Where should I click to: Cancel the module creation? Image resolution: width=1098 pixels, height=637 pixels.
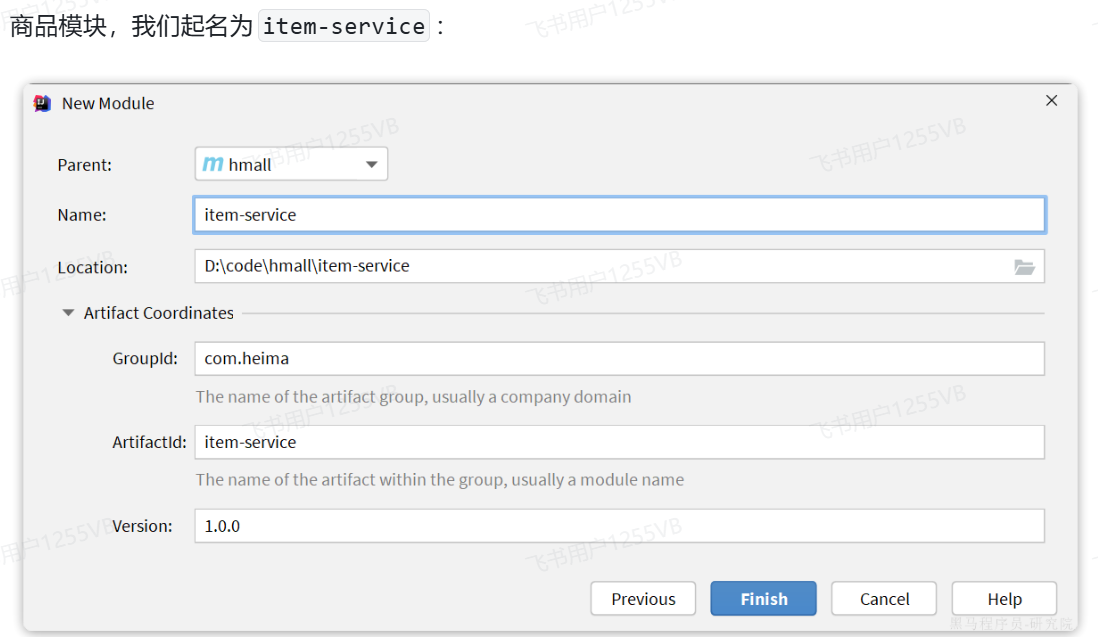point(884,599)
